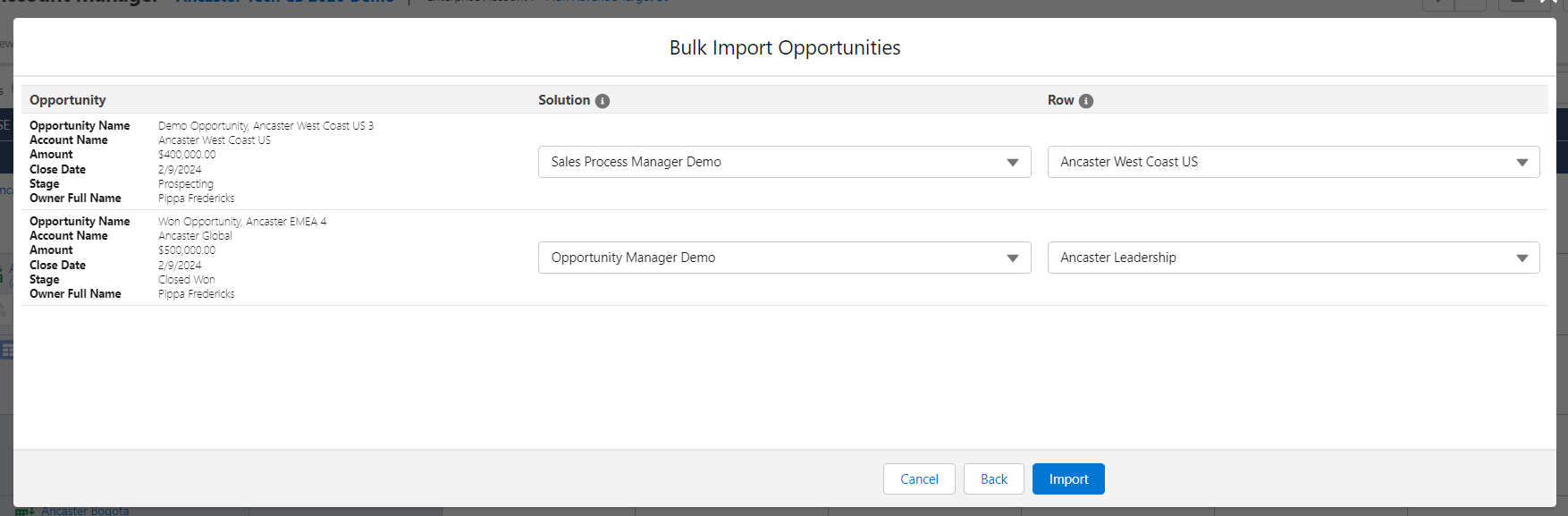Click the info icon beside Solution header
Viewport: 1568px width, 516px height.
point(603,101)
